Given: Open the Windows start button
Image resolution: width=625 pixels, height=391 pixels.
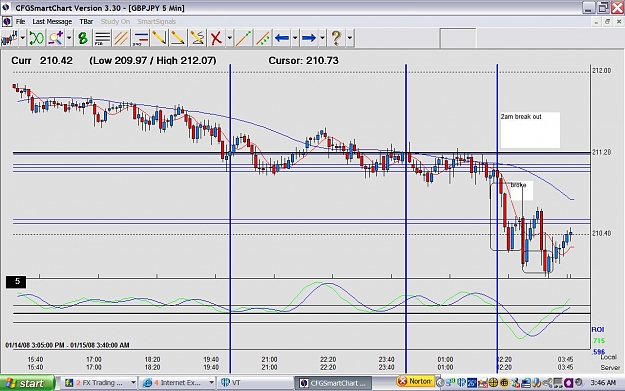Looking at the screenshot, I should pos(28,383).
